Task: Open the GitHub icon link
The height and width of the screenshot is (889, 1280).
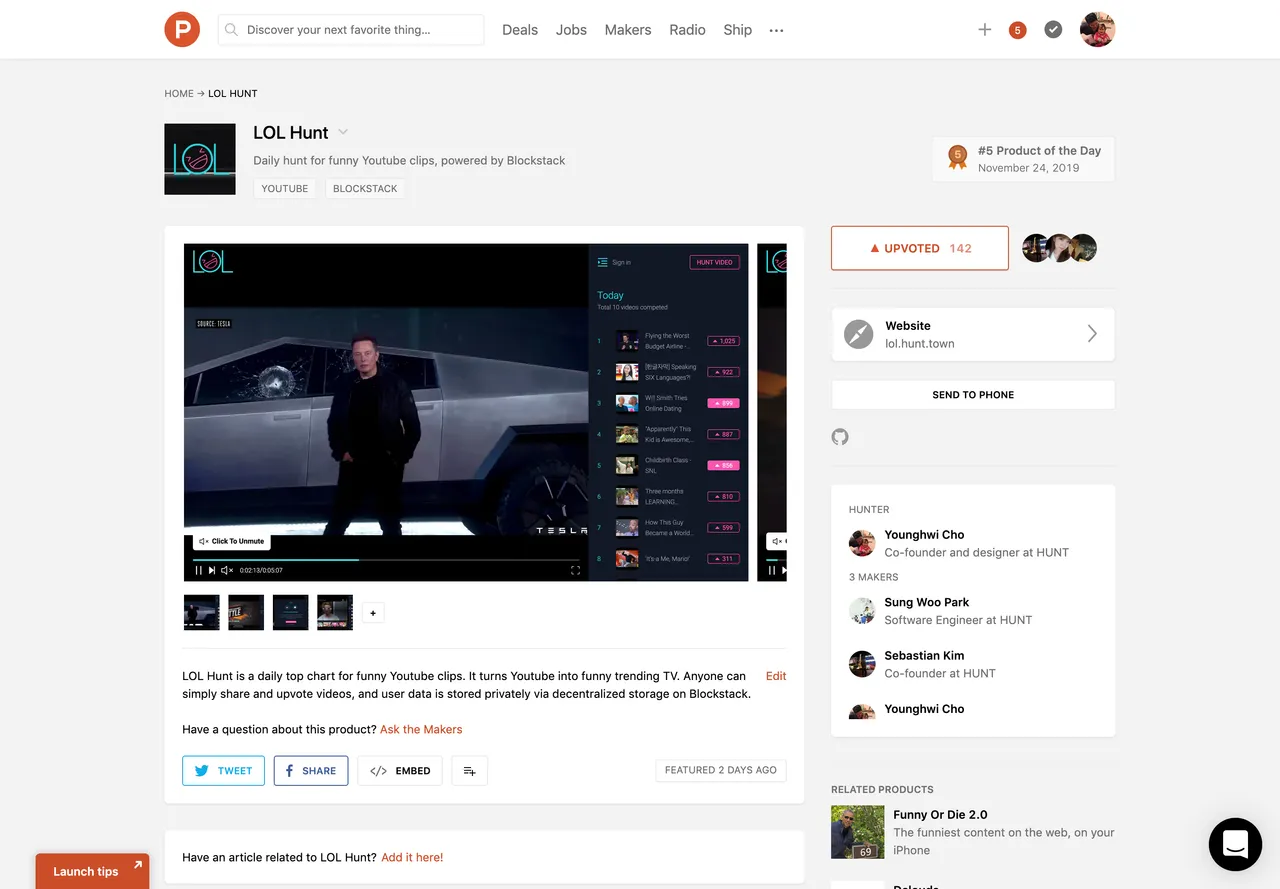Action: pos(840,437)
